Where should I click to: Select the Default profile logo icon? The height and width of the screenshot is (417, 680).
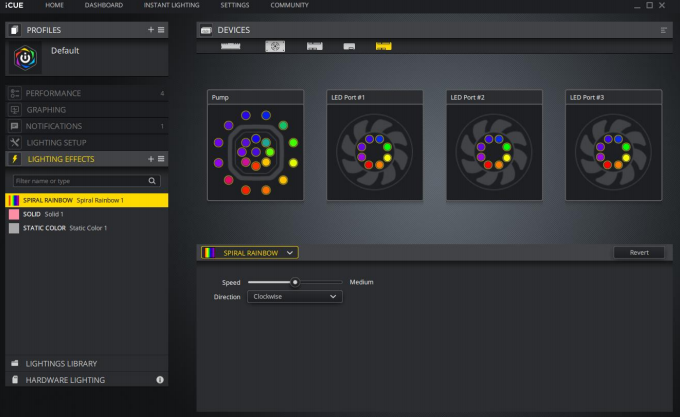tap(25, 57)
